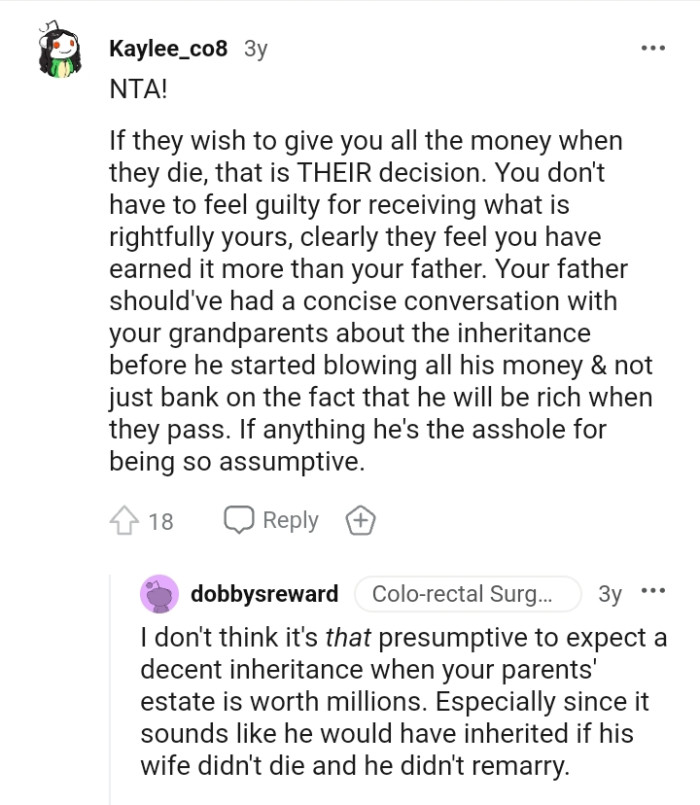700x805 pixels.
Task: Click dobbysreward's reply text body
Action: click(402, 699)
